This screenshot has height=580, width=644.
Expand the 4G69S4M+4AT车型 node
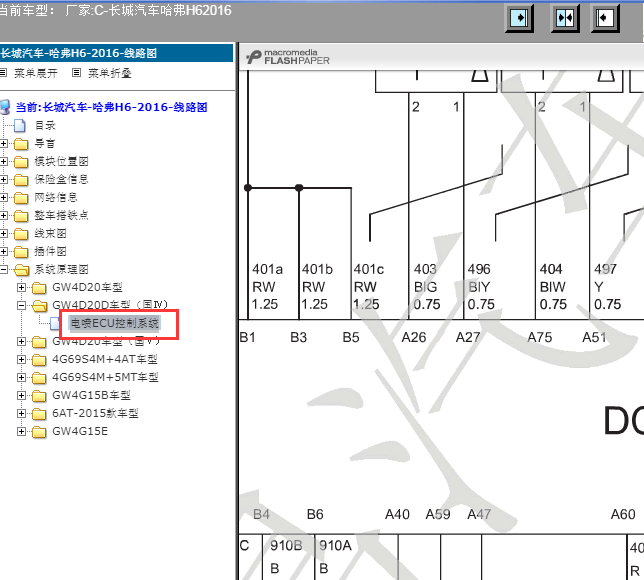pos(21,359)
